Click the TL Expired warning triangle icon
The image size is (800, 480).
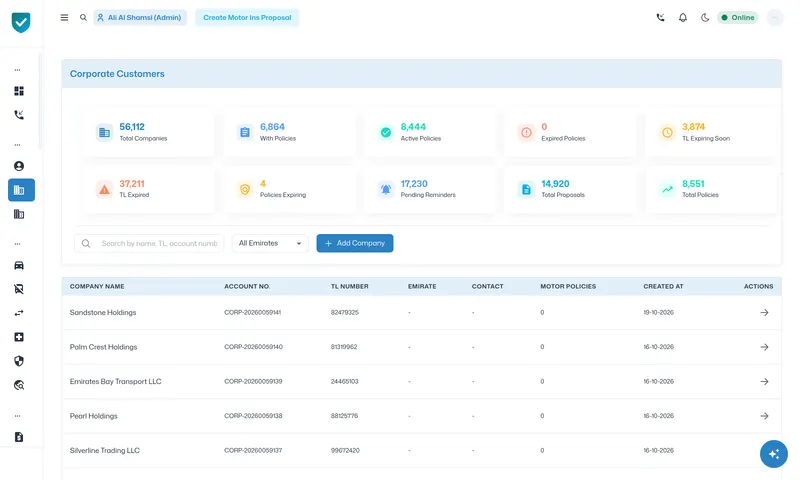[x=105, y=189]
